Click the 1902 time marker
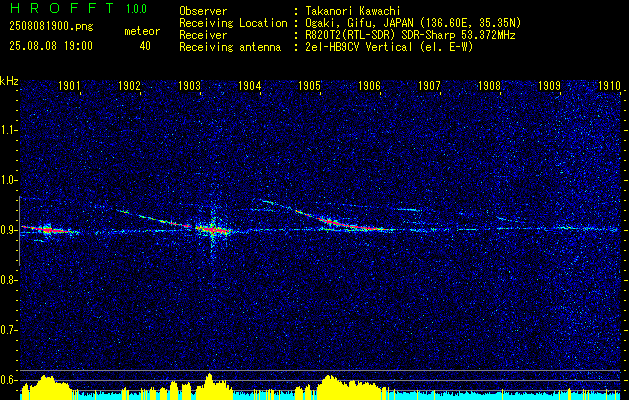This screenshot has height=400, width=629. click(129, 86)
